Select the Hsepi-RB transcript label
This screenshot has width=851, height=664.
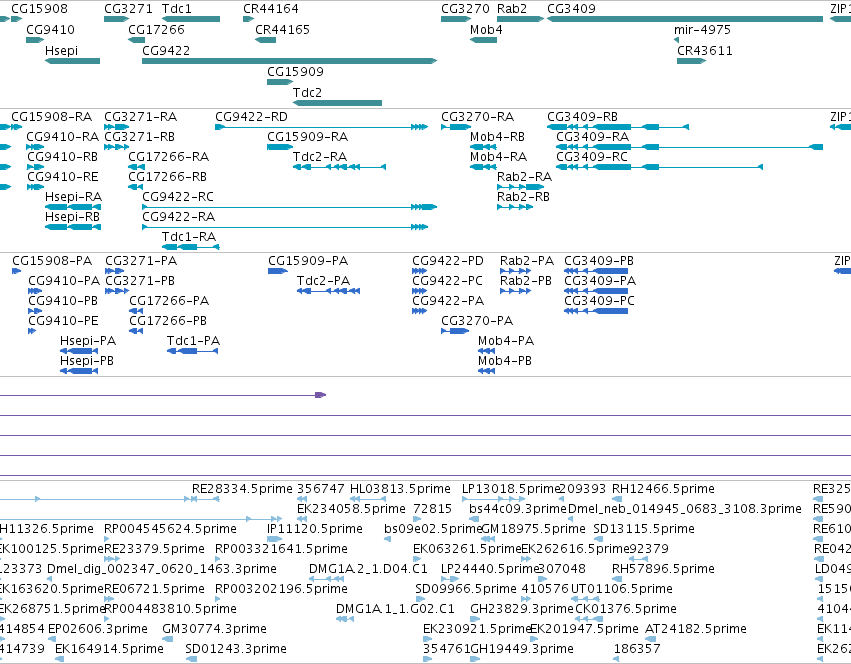pos(72,217)
